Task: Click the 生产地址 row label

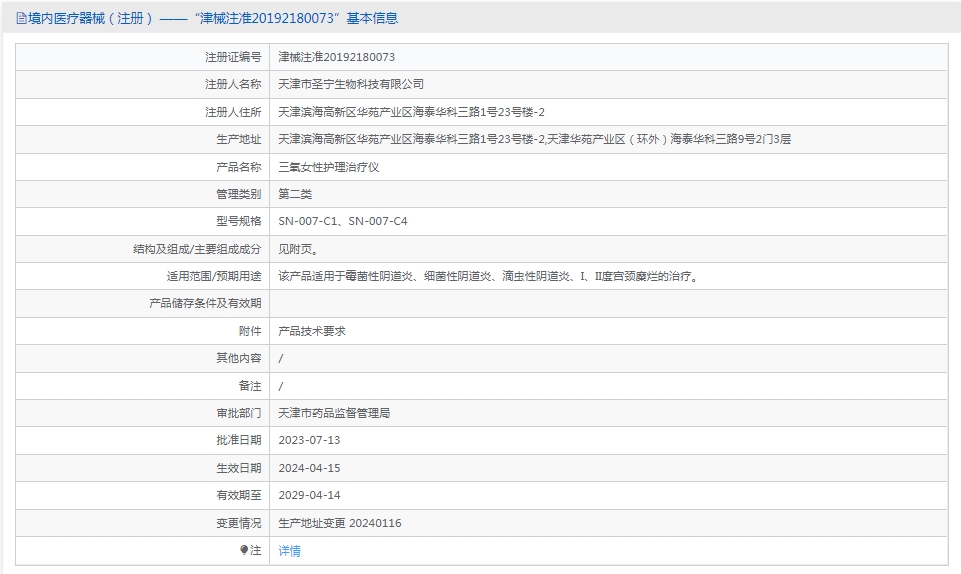Action: pos(238,139)
